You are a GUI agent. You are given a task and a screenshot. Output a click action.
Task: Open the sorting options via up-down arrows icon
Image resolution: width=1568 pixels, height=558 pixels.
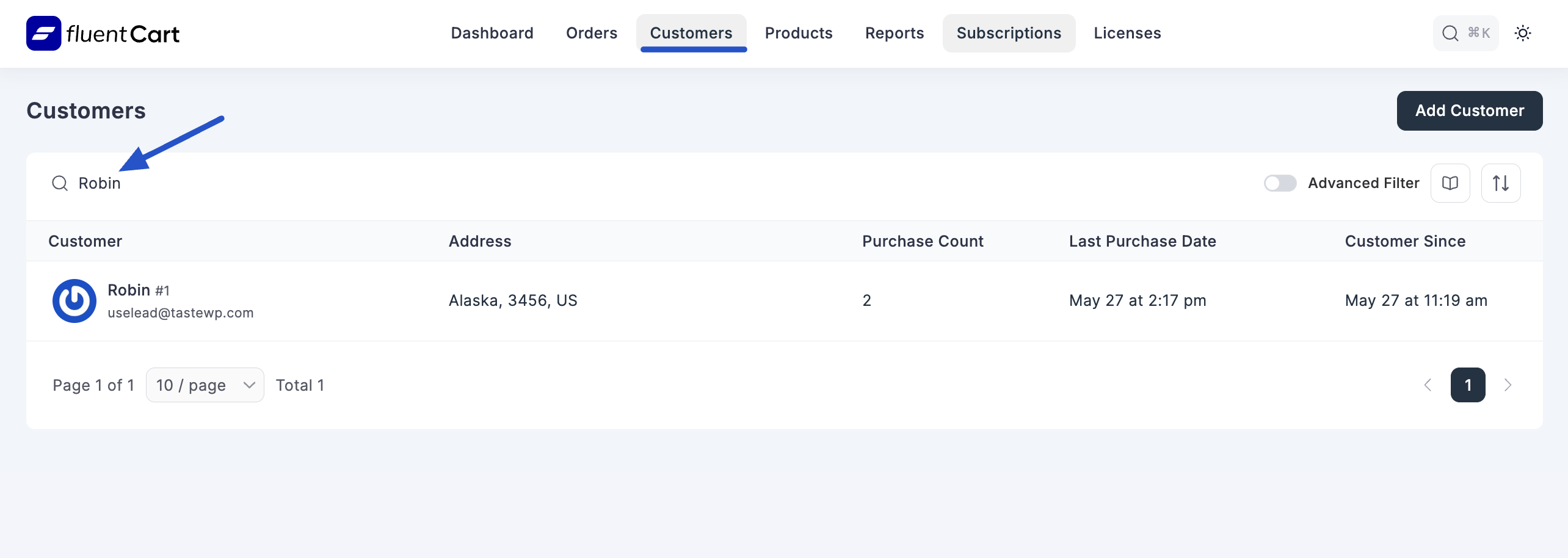coord(1501,183)
